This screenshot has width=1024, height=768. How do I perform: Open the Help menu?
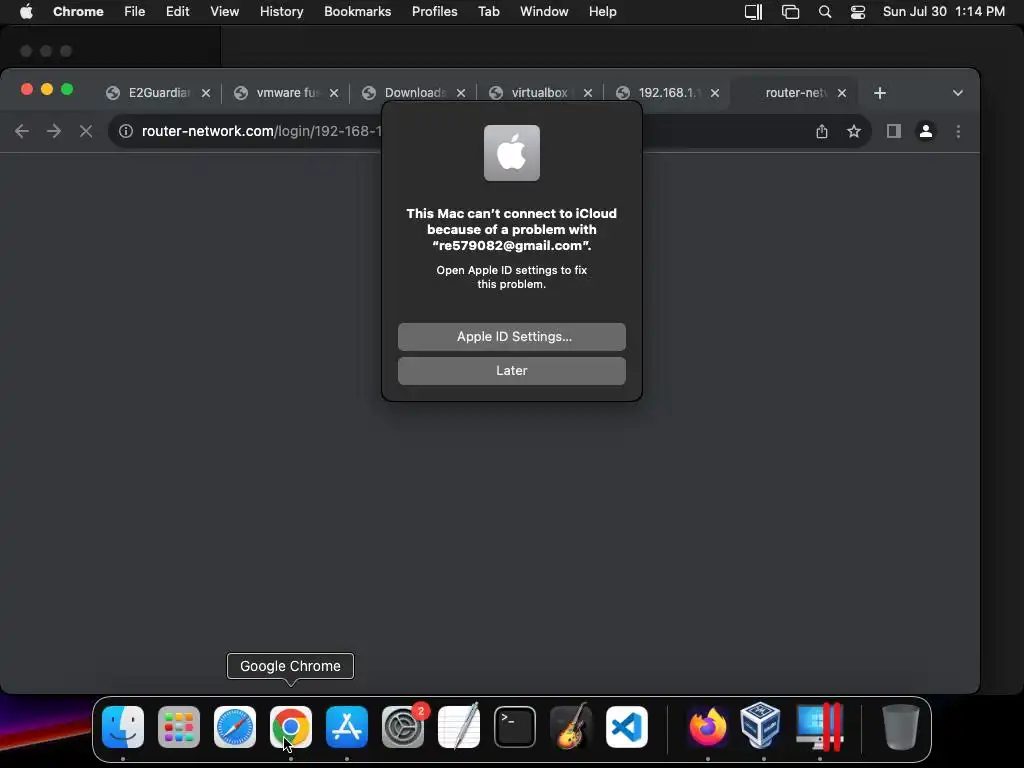[x=602, y=12]
